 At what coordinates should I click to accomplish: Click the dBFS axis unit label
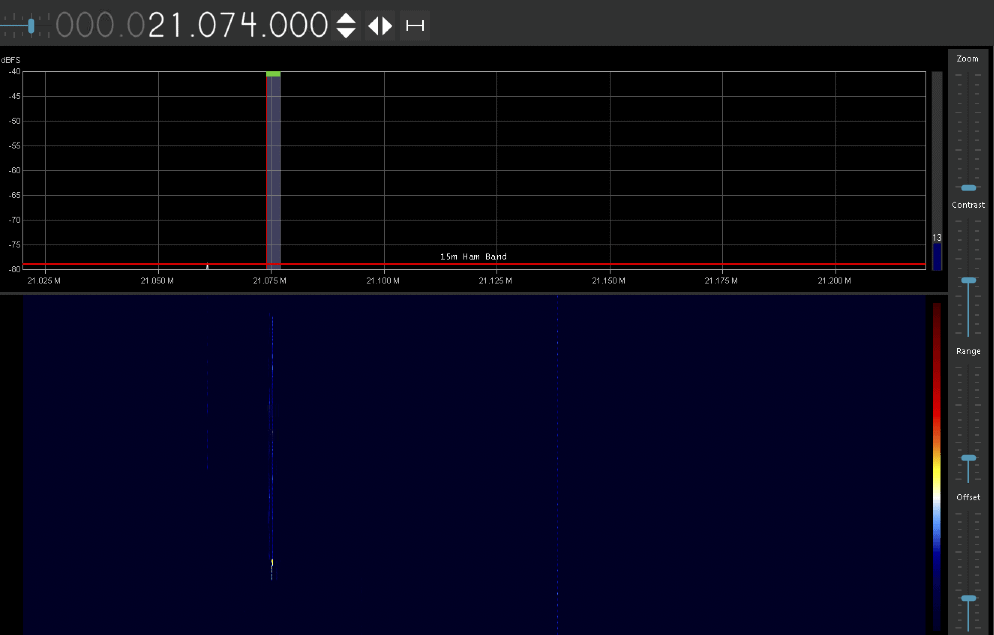tap(11, 60)
